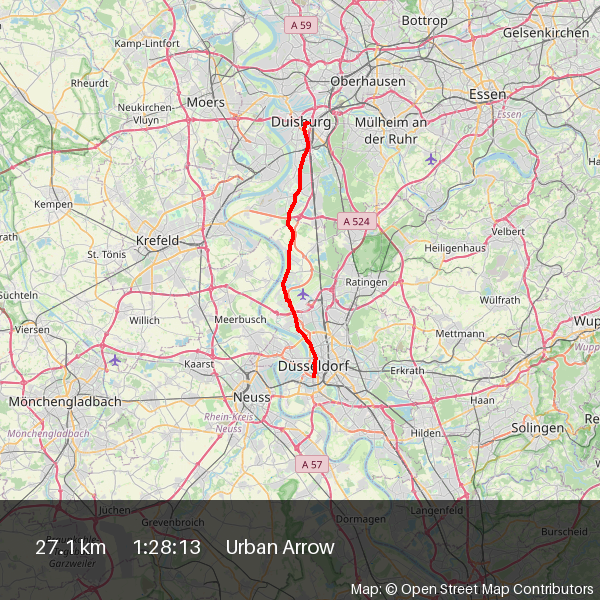600x600 pixels.
Task: Click the Essen city label
Action: click(488, 94)
